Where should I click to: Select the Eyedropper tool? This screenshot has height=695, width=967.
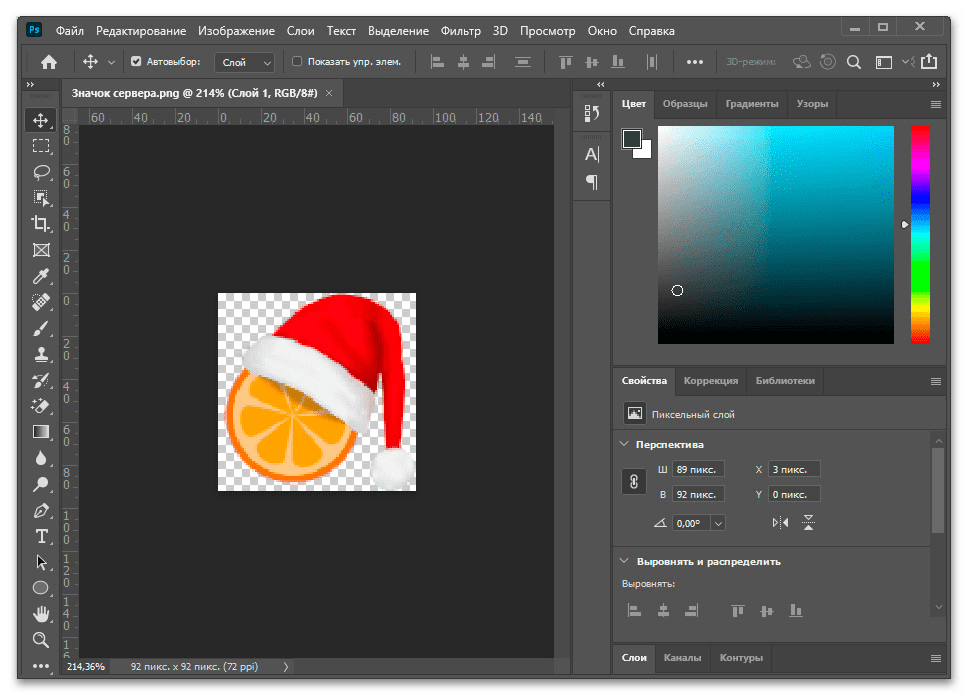41,276
